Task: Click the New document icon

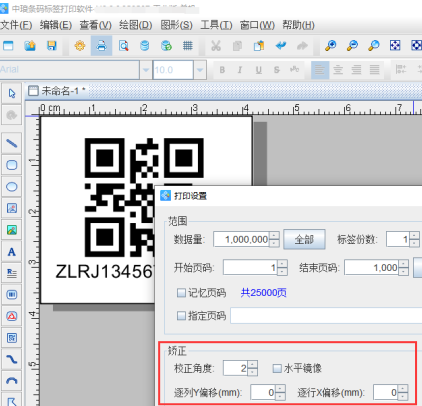Action: [8, 45]
